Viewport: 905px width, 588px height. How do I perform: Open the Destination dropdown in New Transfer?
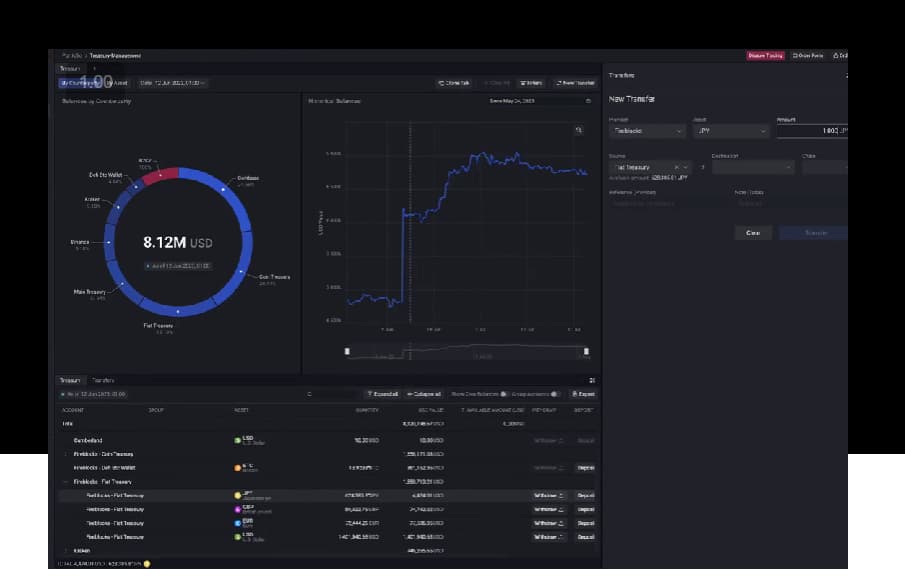pos(752,167)
